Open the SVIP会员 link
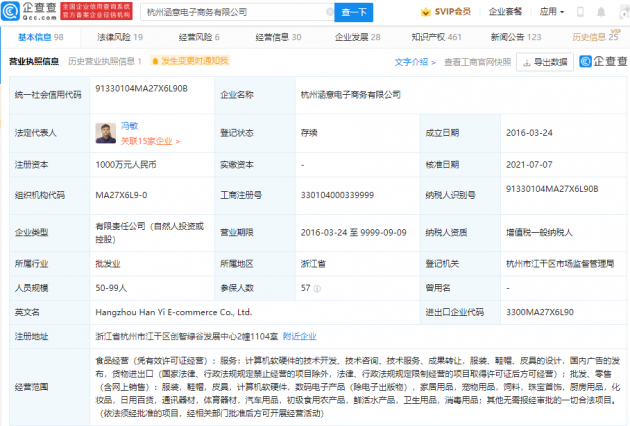This screenshot has height=426, width=630. point(446,12)
